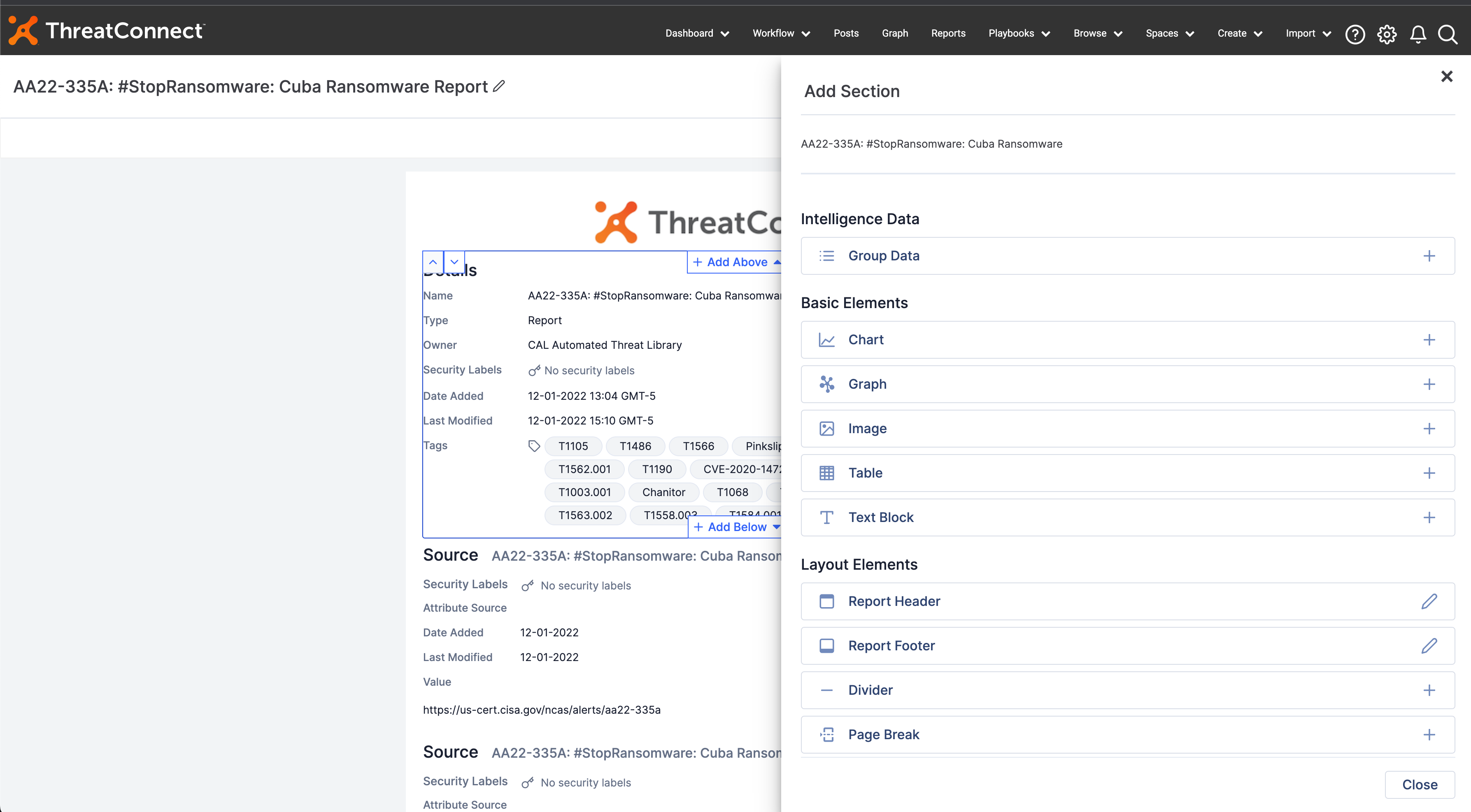Screen dimensions: 1471x812
Task: Click the T1105 tag
Action: [573, 446]
